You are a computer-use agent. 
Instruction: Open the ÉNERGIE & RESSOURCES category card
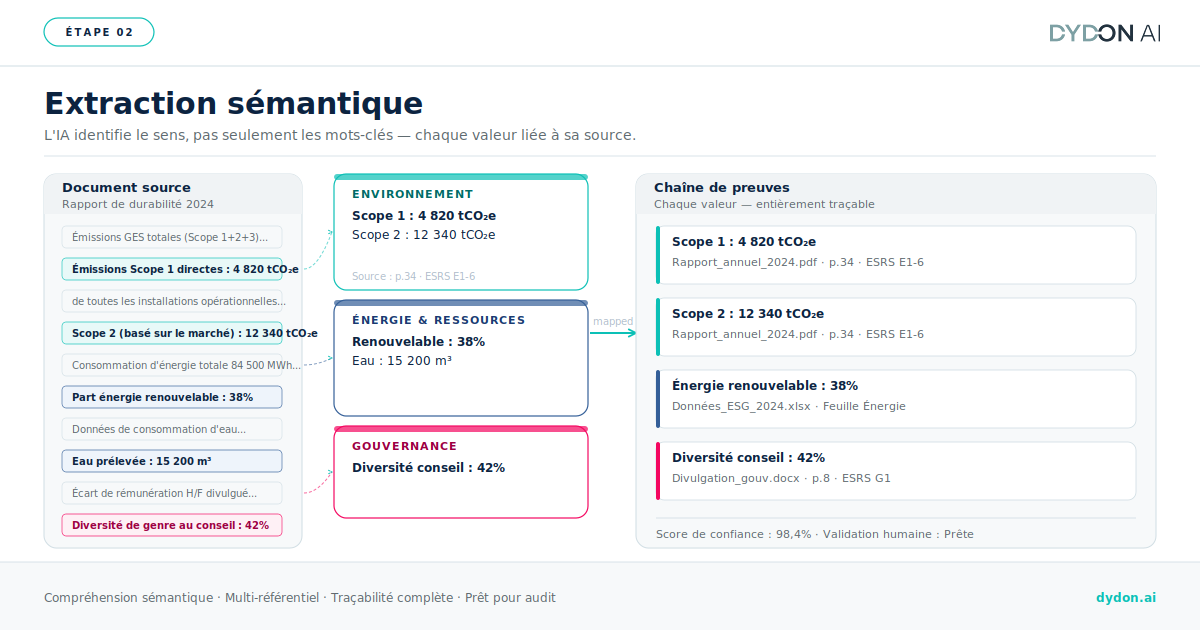460,358
